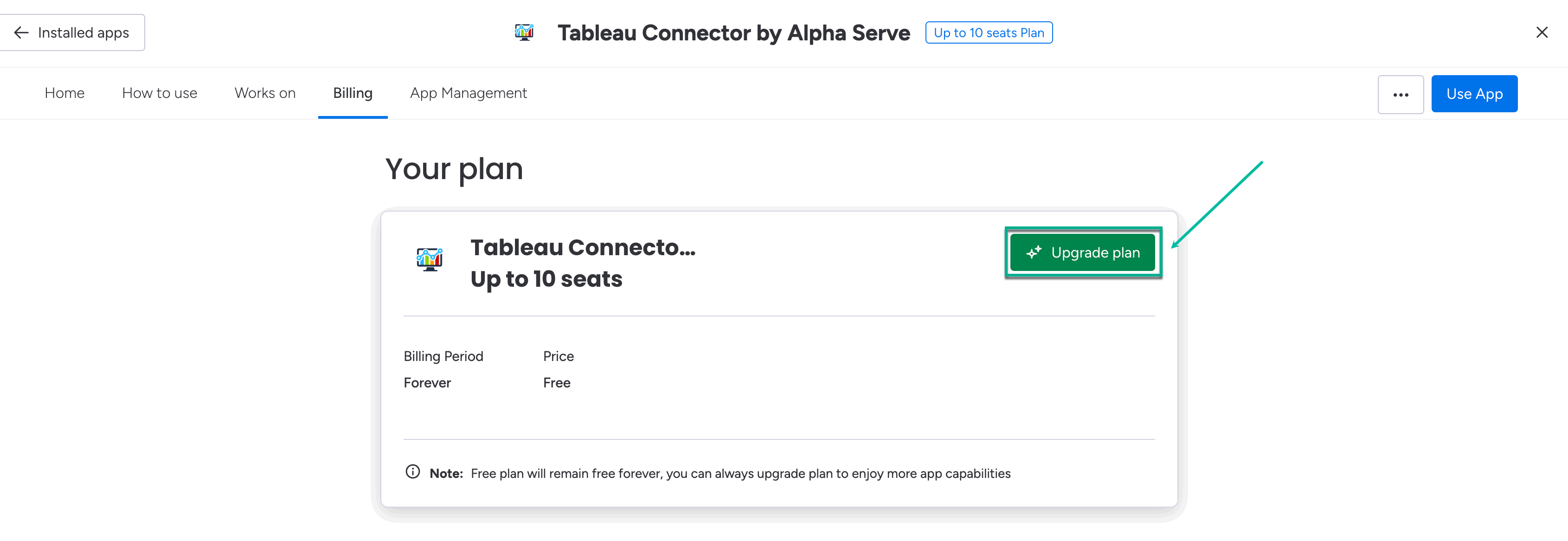Stay on the Billing tab
1568x541 pixels.
(x=353, y=92)
